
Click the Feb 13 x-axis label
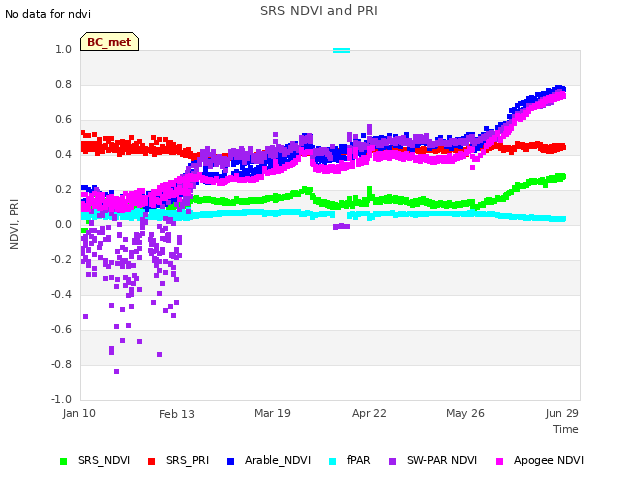coord(176,414)
